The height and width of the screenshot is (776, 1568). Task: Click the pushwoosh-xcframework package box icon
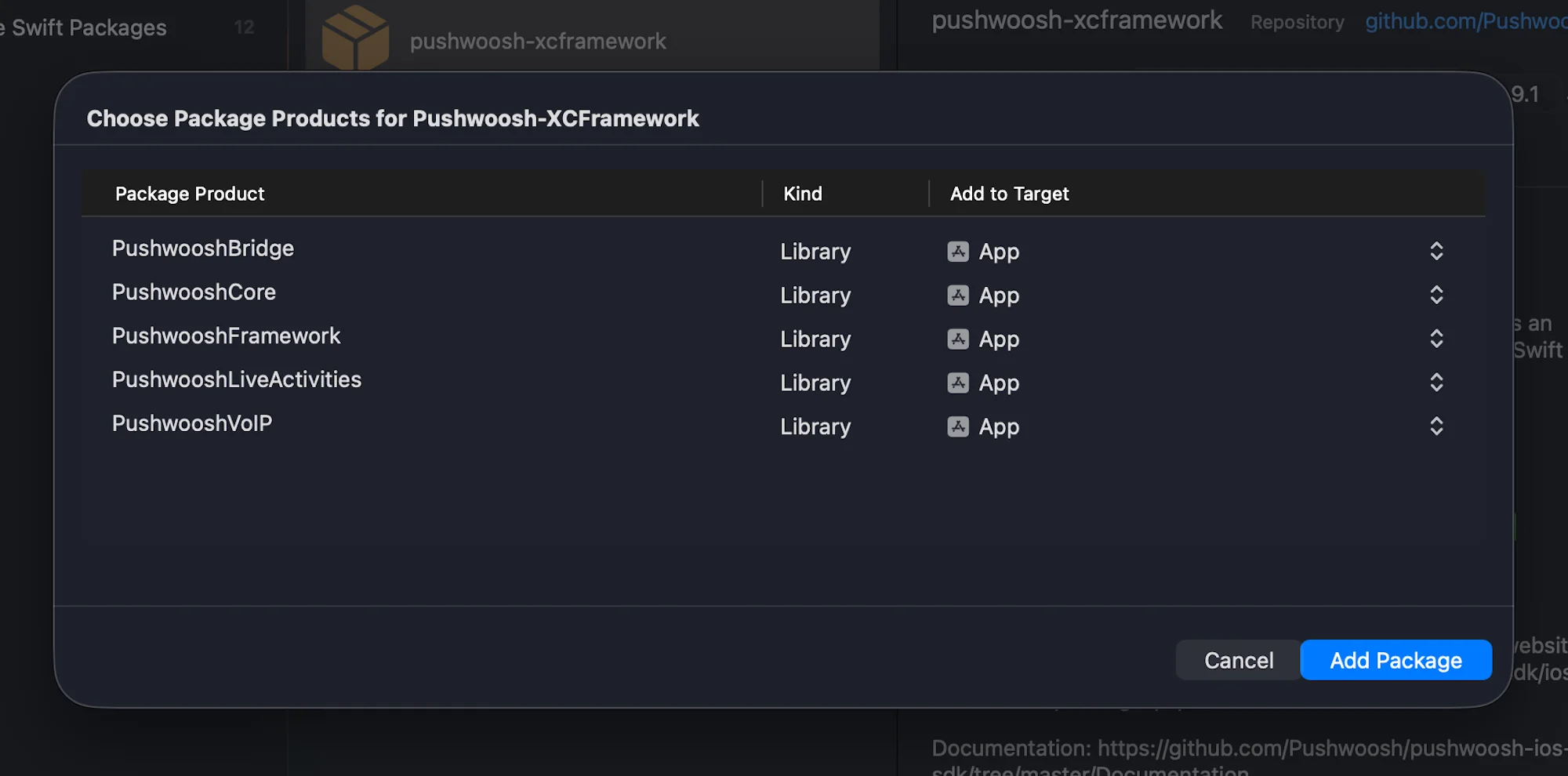(x=355, y=38)
